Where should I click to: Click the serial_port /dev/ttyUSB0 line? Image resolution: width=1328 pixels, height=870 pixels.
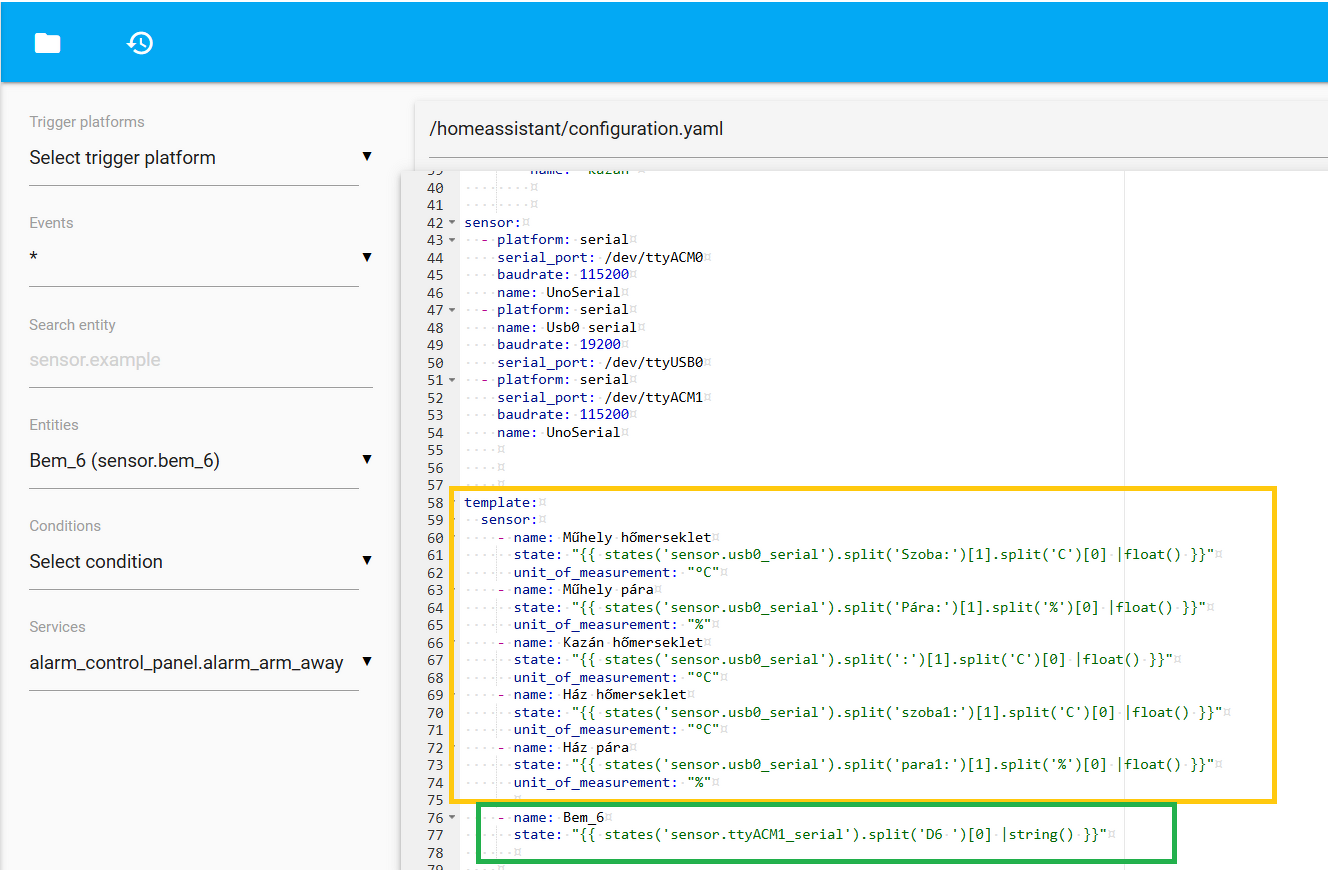600,362
